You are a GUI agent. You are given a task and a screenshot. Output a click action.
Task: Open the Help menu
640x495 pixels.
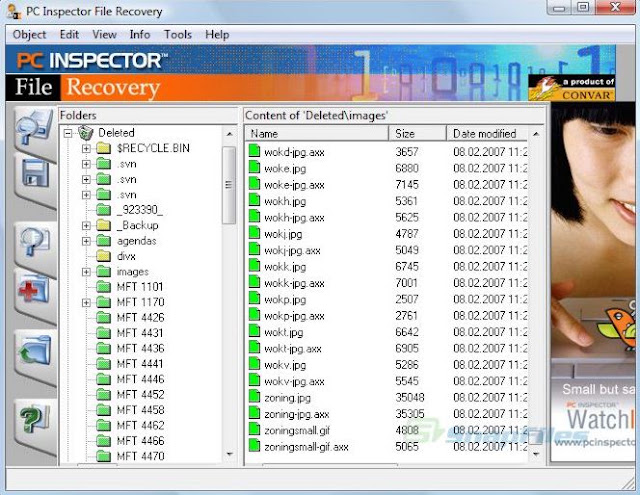217,35
